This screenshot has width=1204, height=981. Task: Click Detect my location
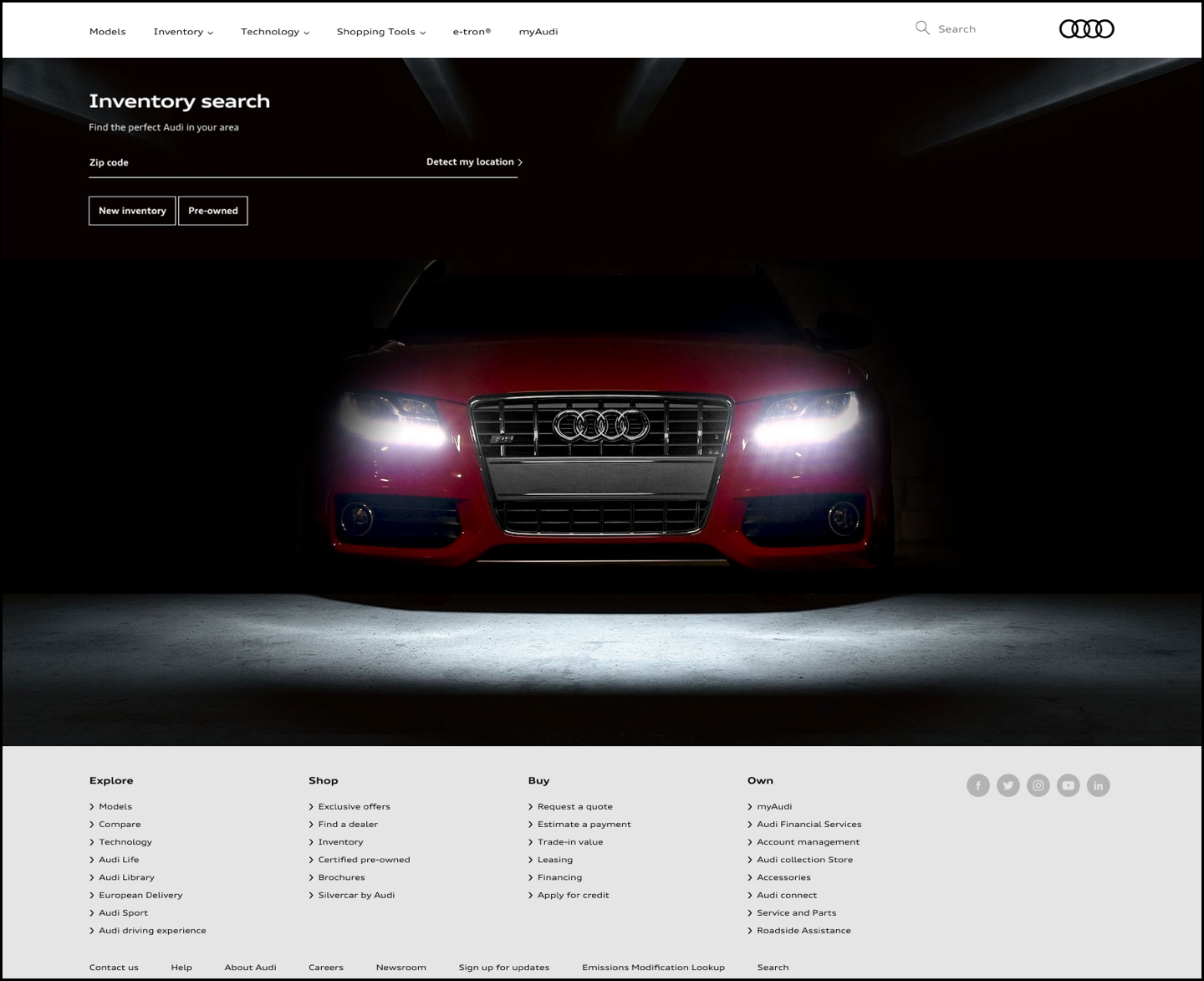tap(474, 162)
